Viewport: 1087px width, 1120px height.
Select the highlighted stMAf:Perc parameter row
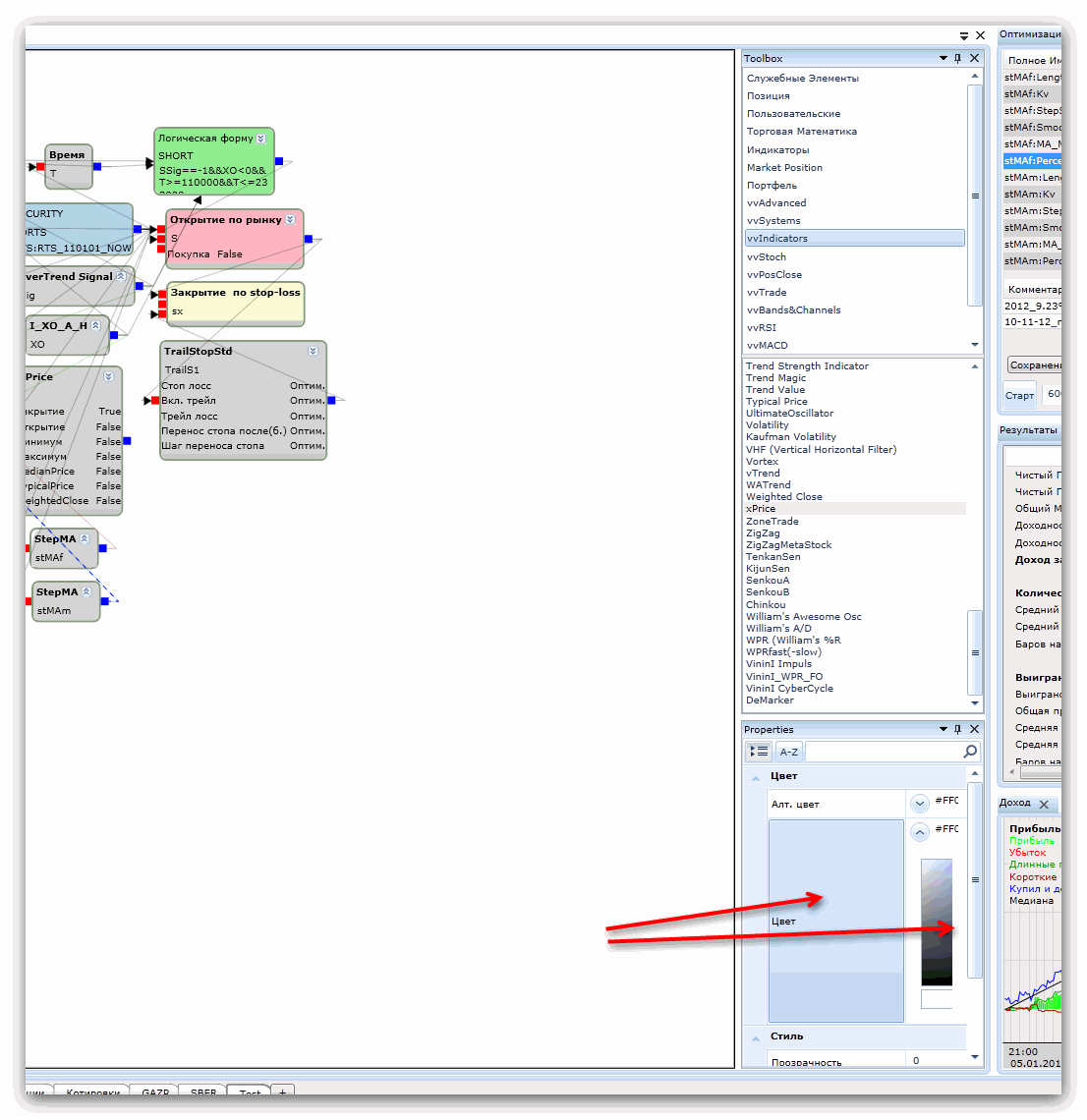tap(1032, 161)
